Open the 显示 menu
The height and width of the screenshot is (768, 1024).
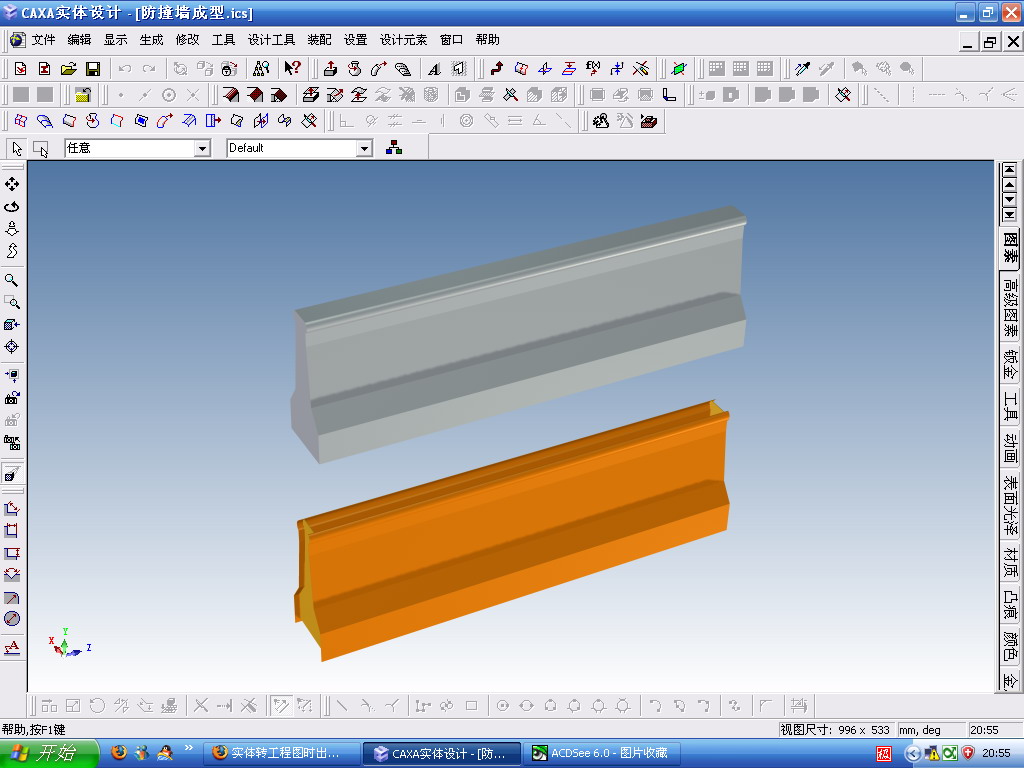point(115,40)
